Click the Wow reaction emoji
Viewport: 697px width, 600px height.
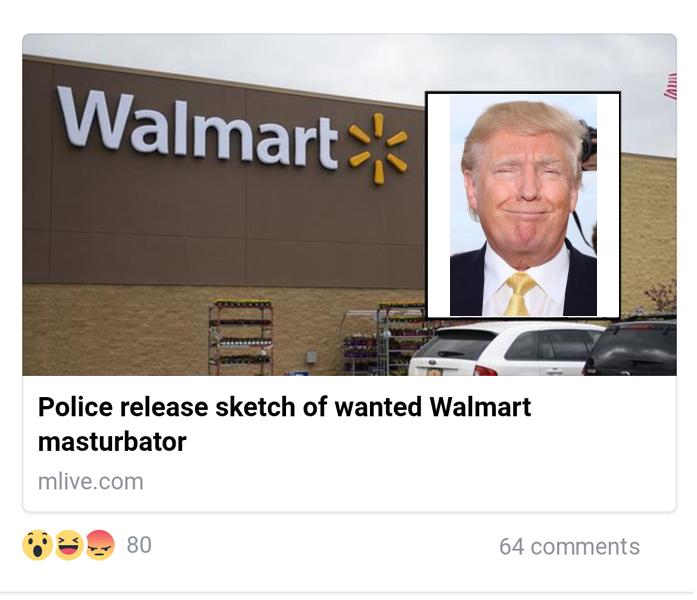pos(37,545)
